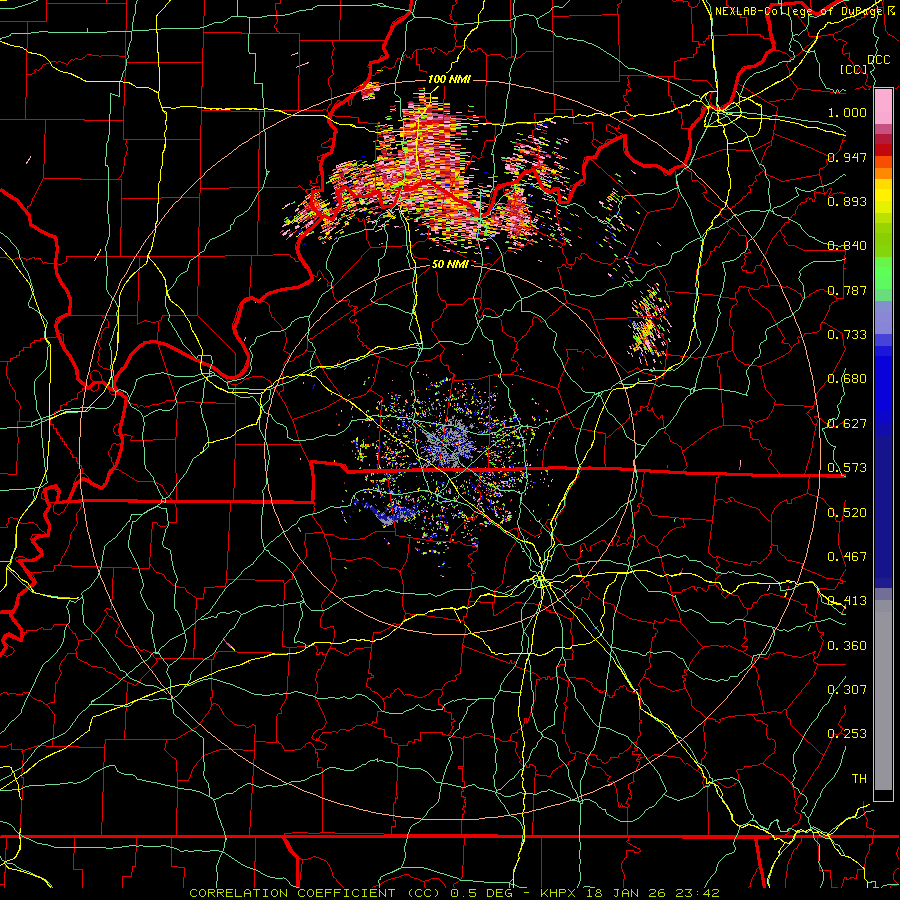Click the 1.000 color scale value
The image size is (900, 900).
(847, 112)
